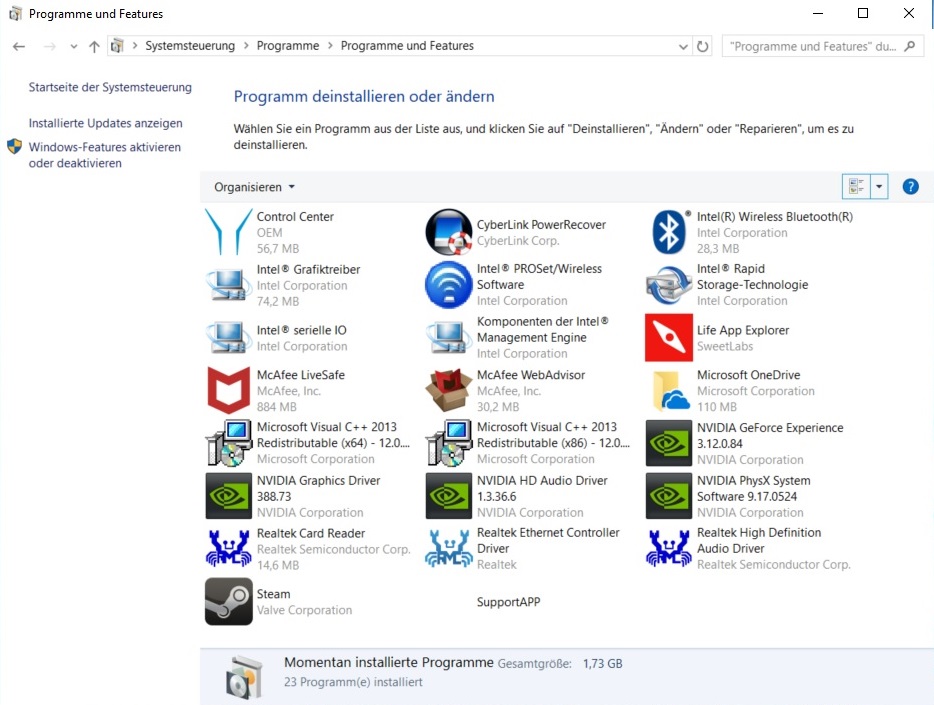Screen dimensions: 934x705
Task: Click the Intel Rapid Storage-Technologie icon
Action: [x=669, y=285]
